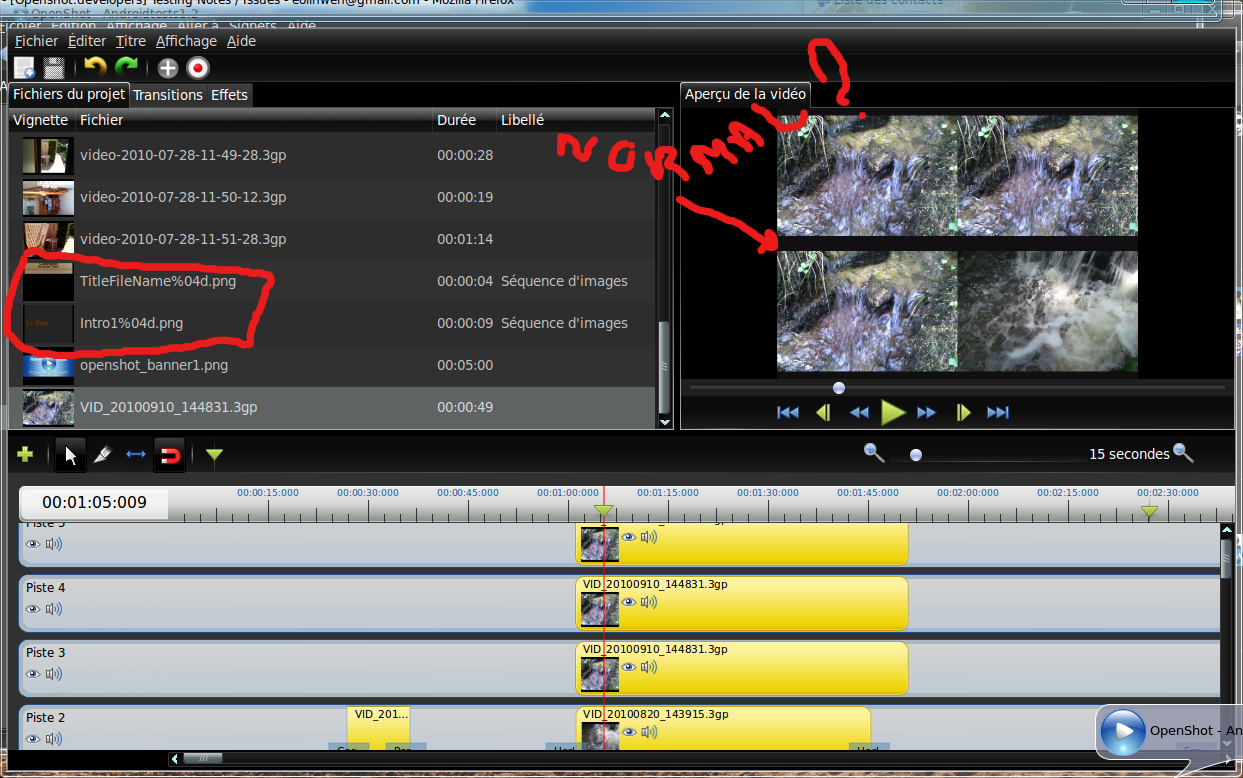Open the Fichier menu
1243x778 pixels.
[x=36, y=41]
